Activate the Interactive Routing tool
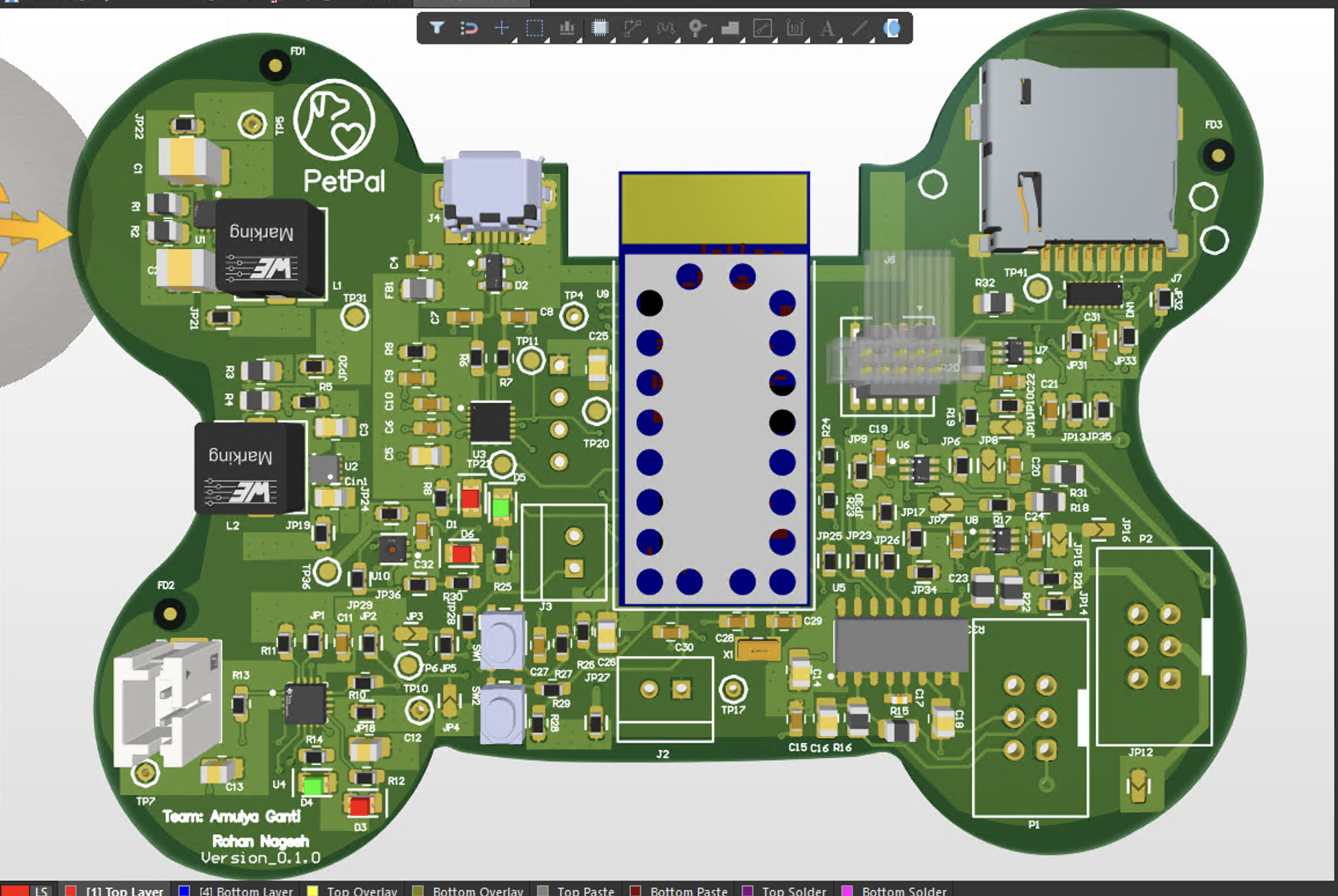This screenshot has height=896, width=1338. coord(633,27)
